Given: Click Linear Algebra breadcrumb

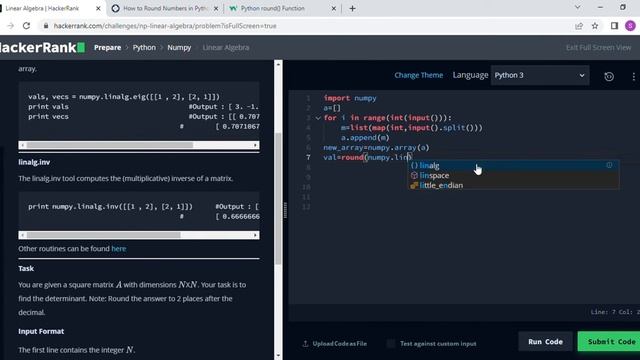Looking at the screenshot, I should pyautogui.click(x=226, y=47).
